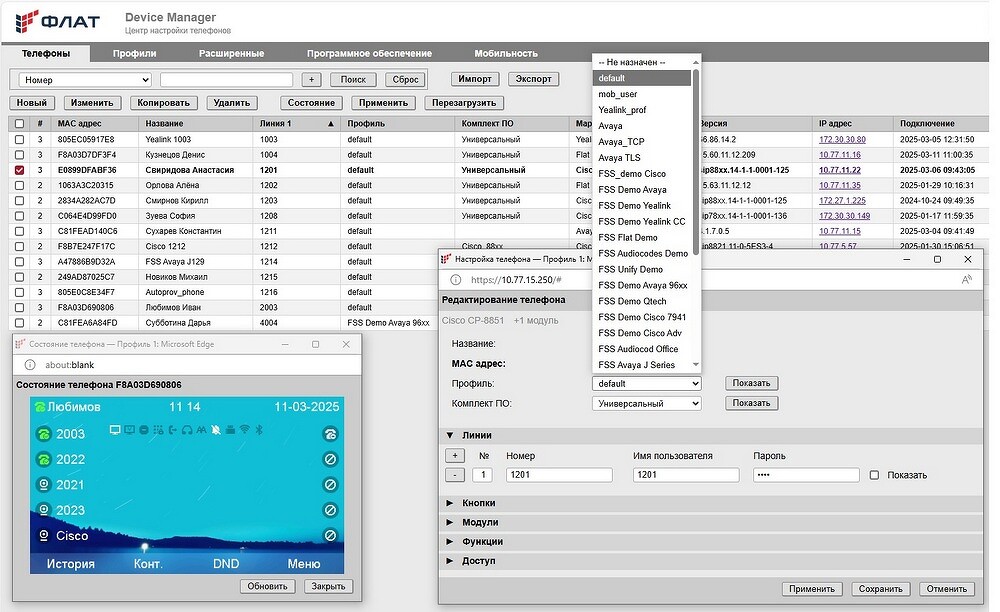Select the checkbox for Кузнецов Денис

[19, 154]
